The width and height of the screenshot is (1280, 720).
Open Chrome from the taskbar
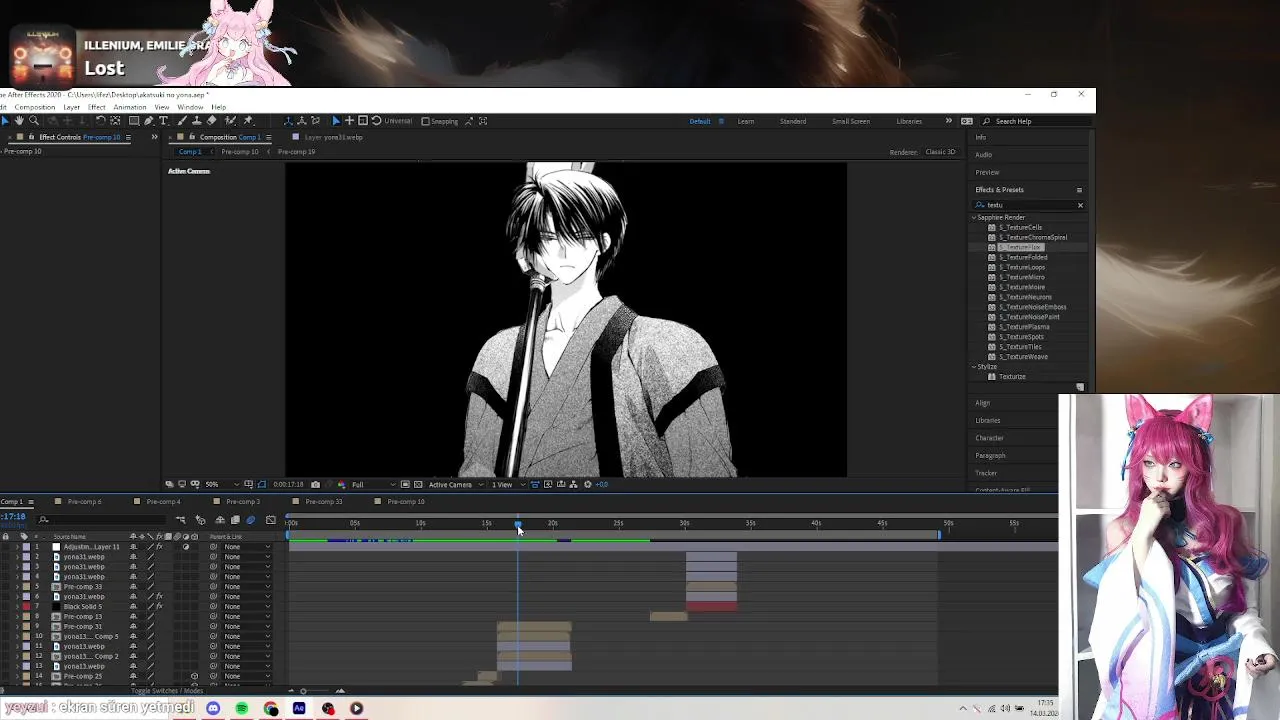(x=271, y=708)
